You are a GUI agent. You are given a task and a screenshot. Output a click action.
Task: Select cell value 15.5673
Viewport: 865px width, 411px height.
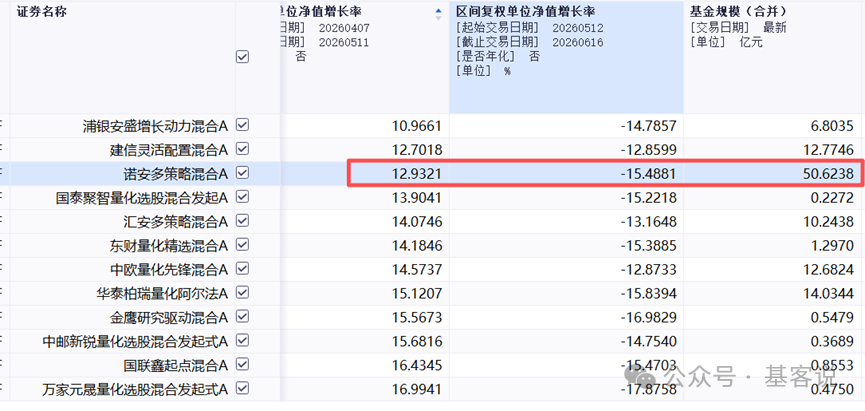[417, 318]
